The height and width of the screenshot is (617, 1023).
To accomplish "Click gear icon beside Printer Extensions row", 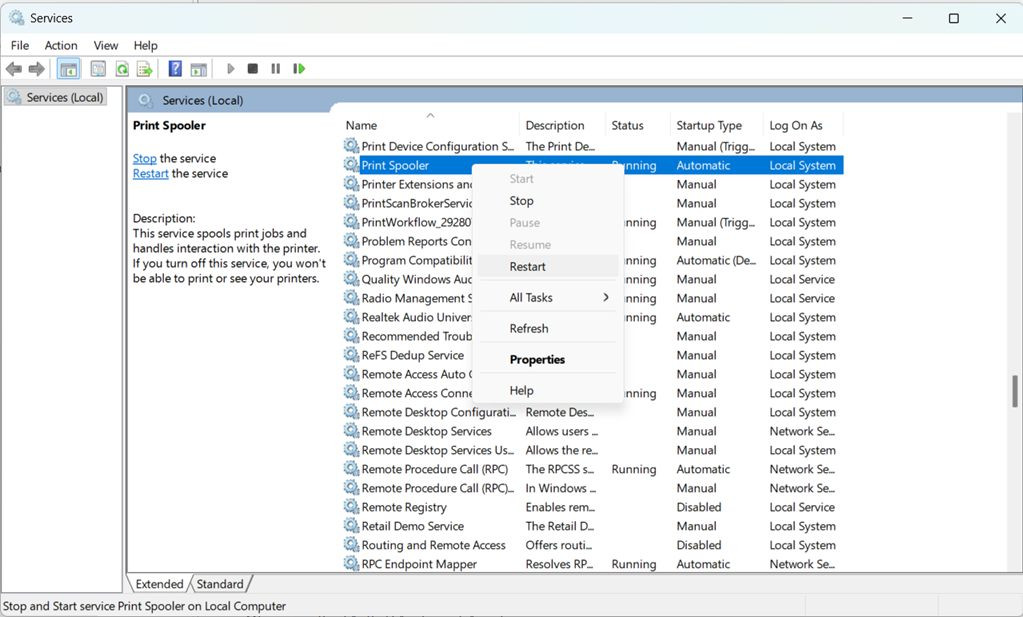I will tap(352, 184).
